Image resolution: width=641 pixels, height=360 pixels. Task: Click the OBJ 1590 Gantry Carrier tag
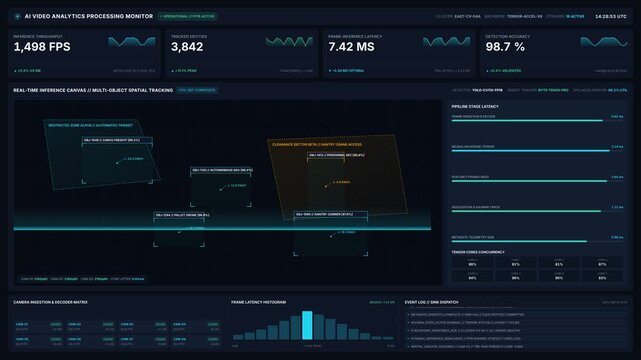tap(330, 214)
